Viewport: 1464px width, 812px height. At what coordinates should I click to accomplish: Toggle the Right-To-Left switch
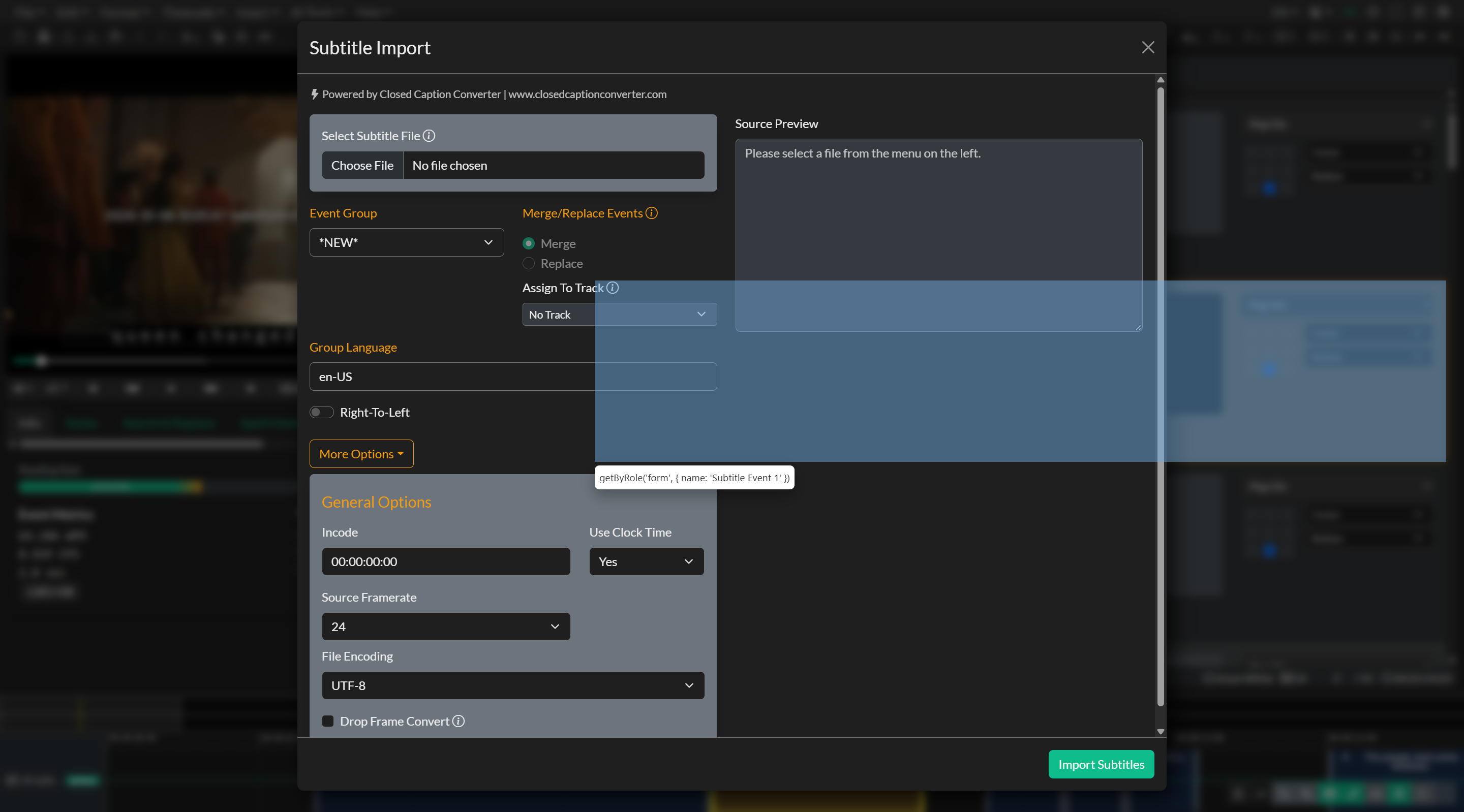coord(322,412)
